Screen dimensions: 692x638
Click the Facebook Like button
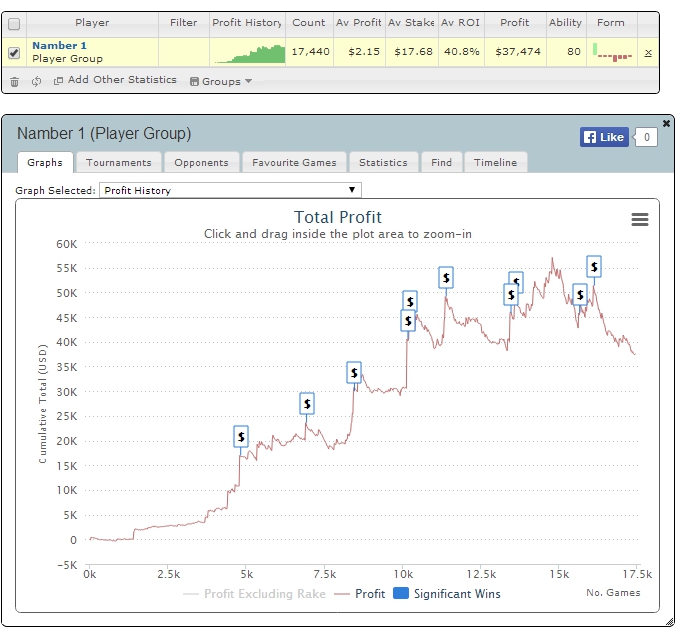604,137
